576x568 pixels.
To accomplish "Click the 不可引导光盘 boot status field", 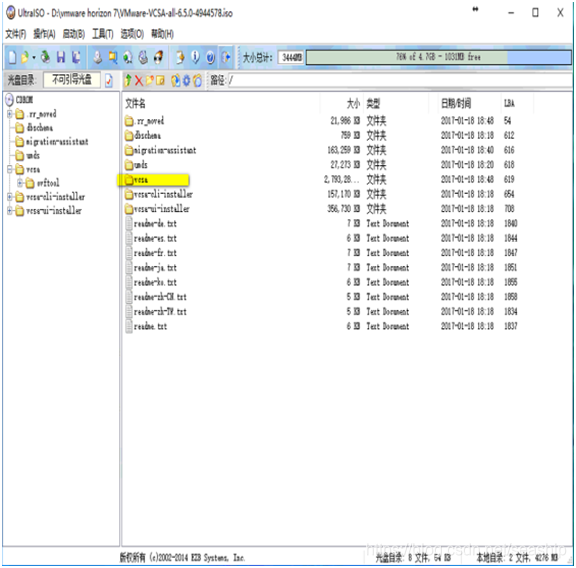I will click(72, 80).
